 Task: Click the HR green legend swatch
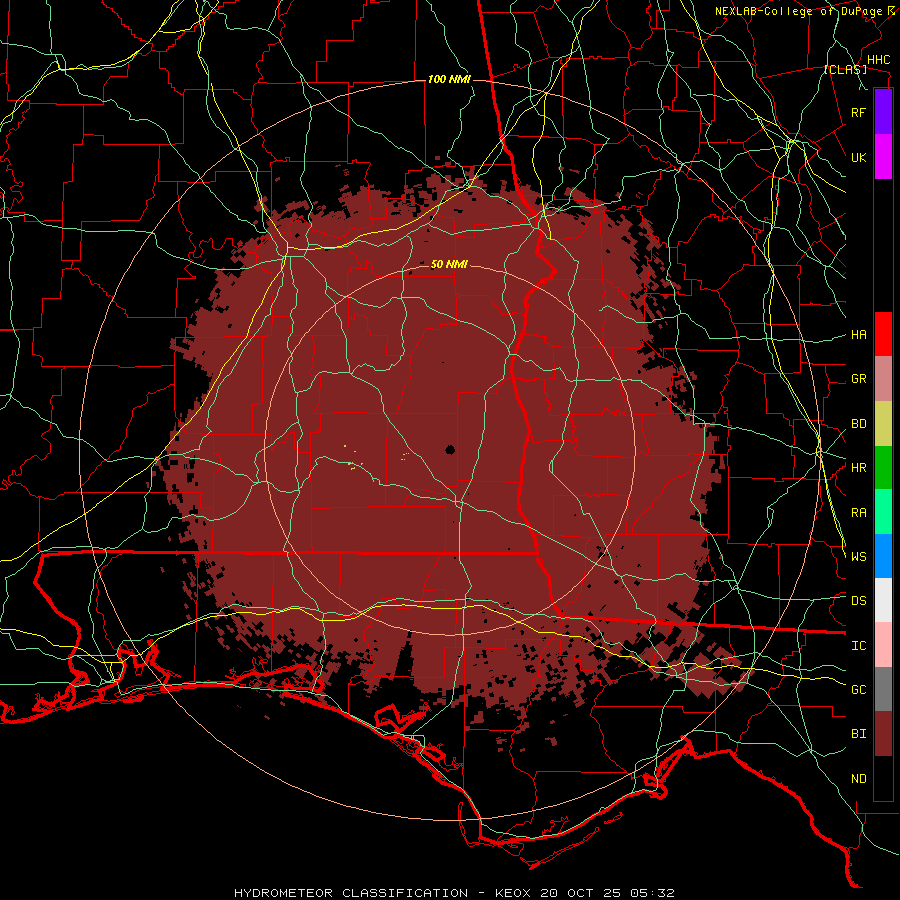coord(883,467)
